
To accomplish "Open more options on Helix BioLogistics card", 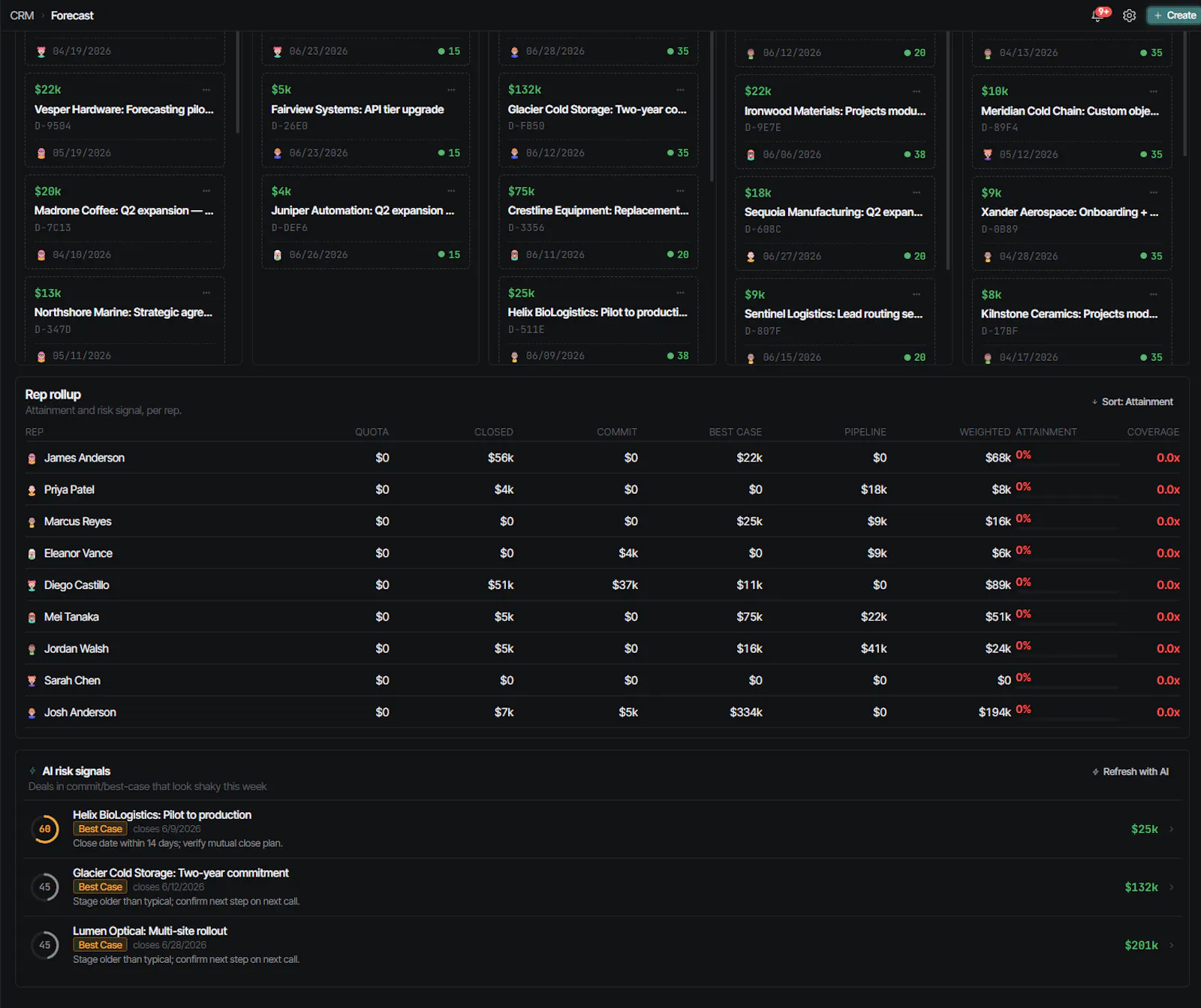I will (680, 293).
